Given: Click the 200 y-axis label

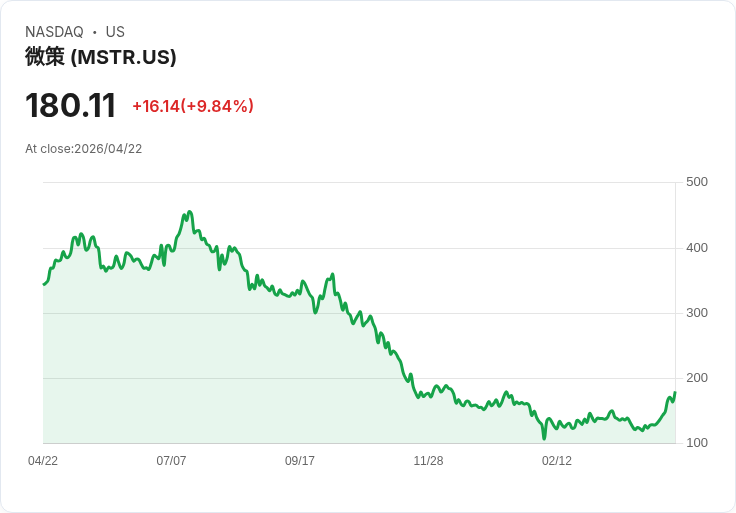Looking at the screenshot, I should click(697, 378).
